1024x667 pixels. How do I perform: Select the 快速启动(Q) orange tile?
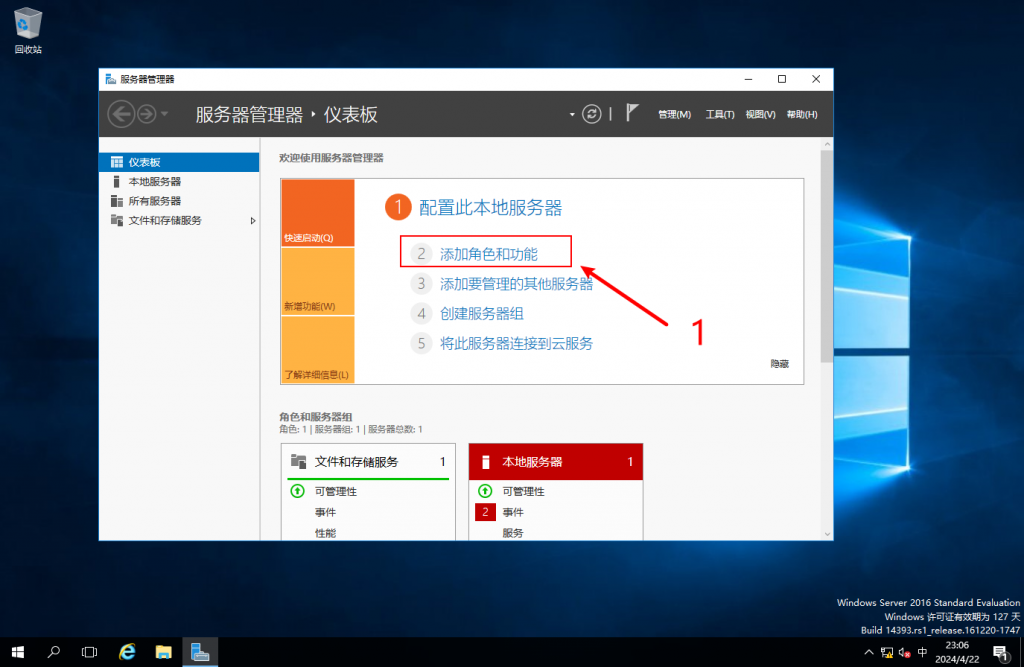click(x=318, y=213)
